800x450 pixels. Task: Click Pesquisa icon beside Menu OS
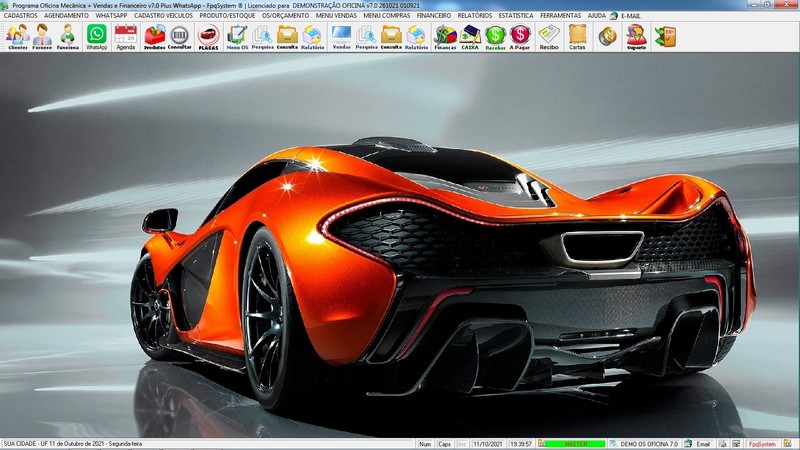262,37
